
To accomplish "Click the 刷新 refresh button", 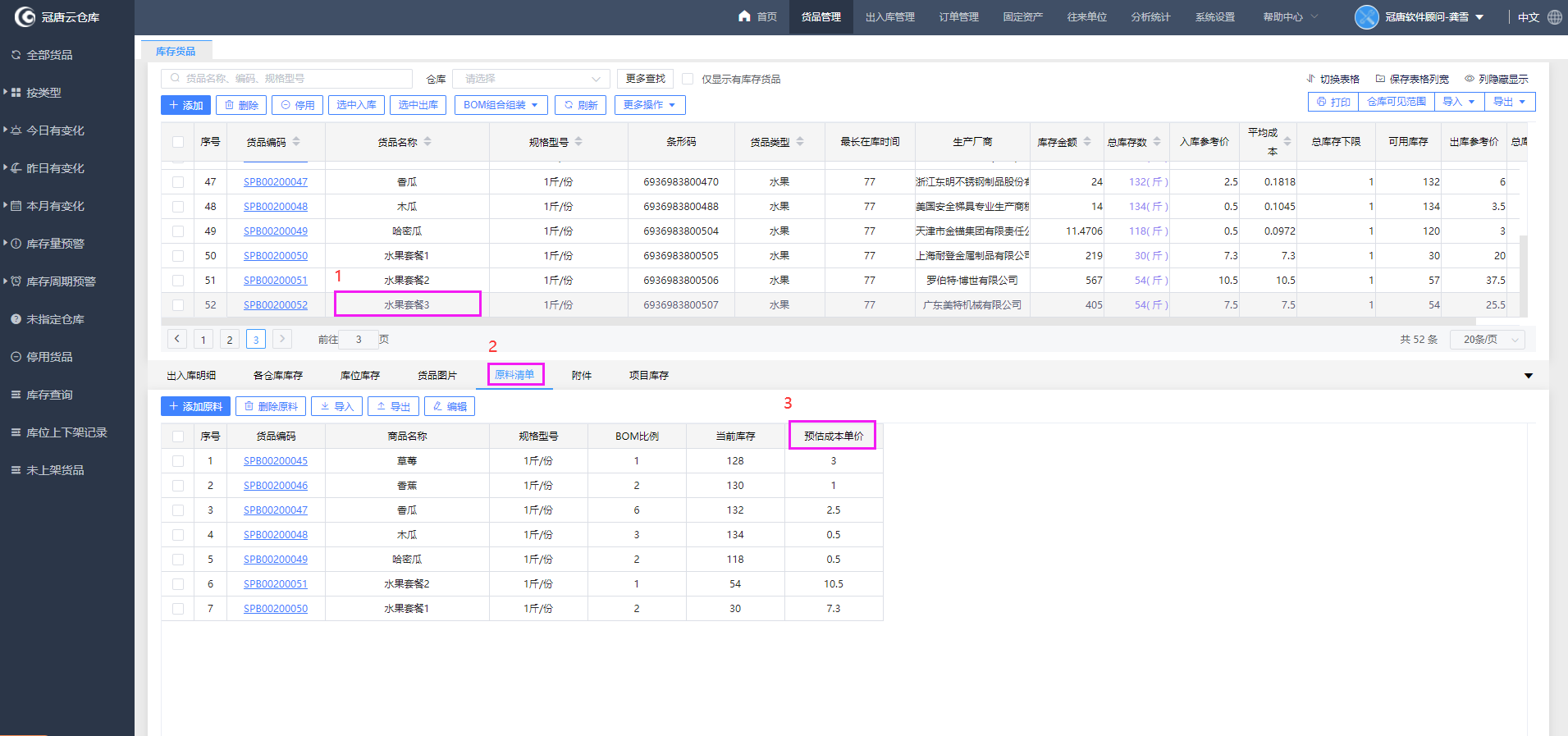I will 581,105.
